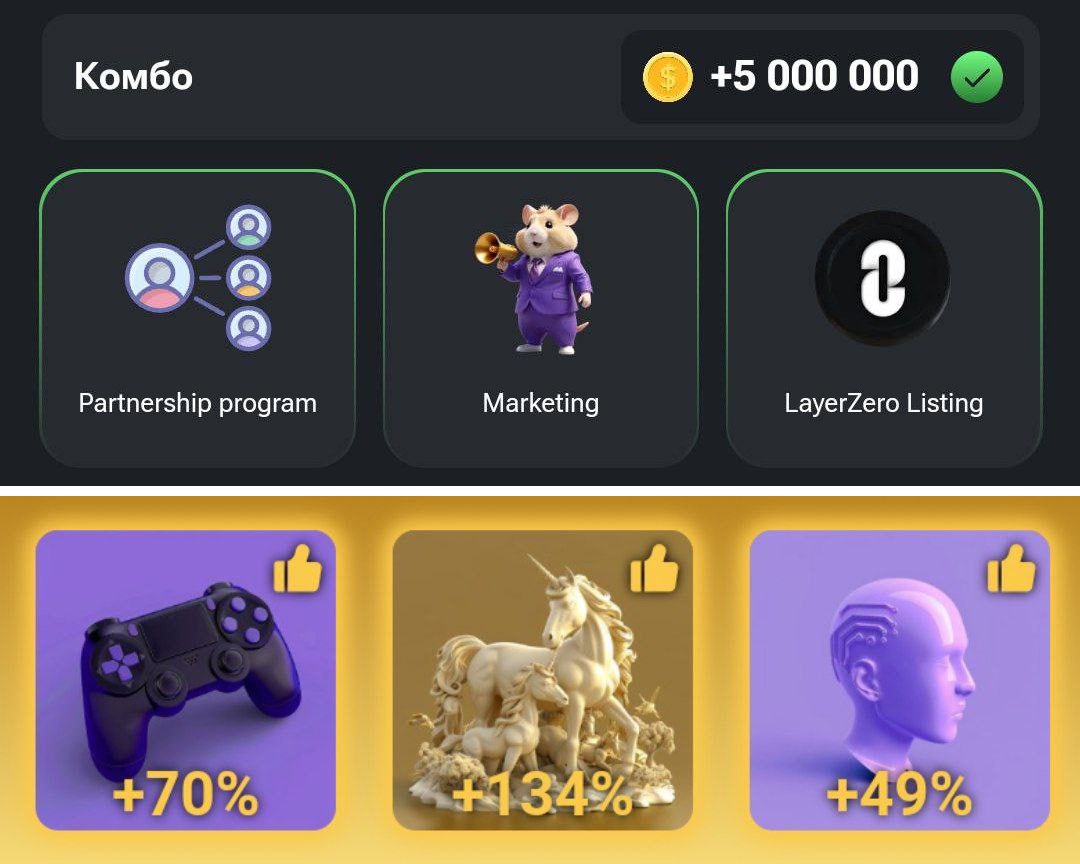1080x864 pixels.
Task: Select the game controller thumbnail
Action: 185,680
